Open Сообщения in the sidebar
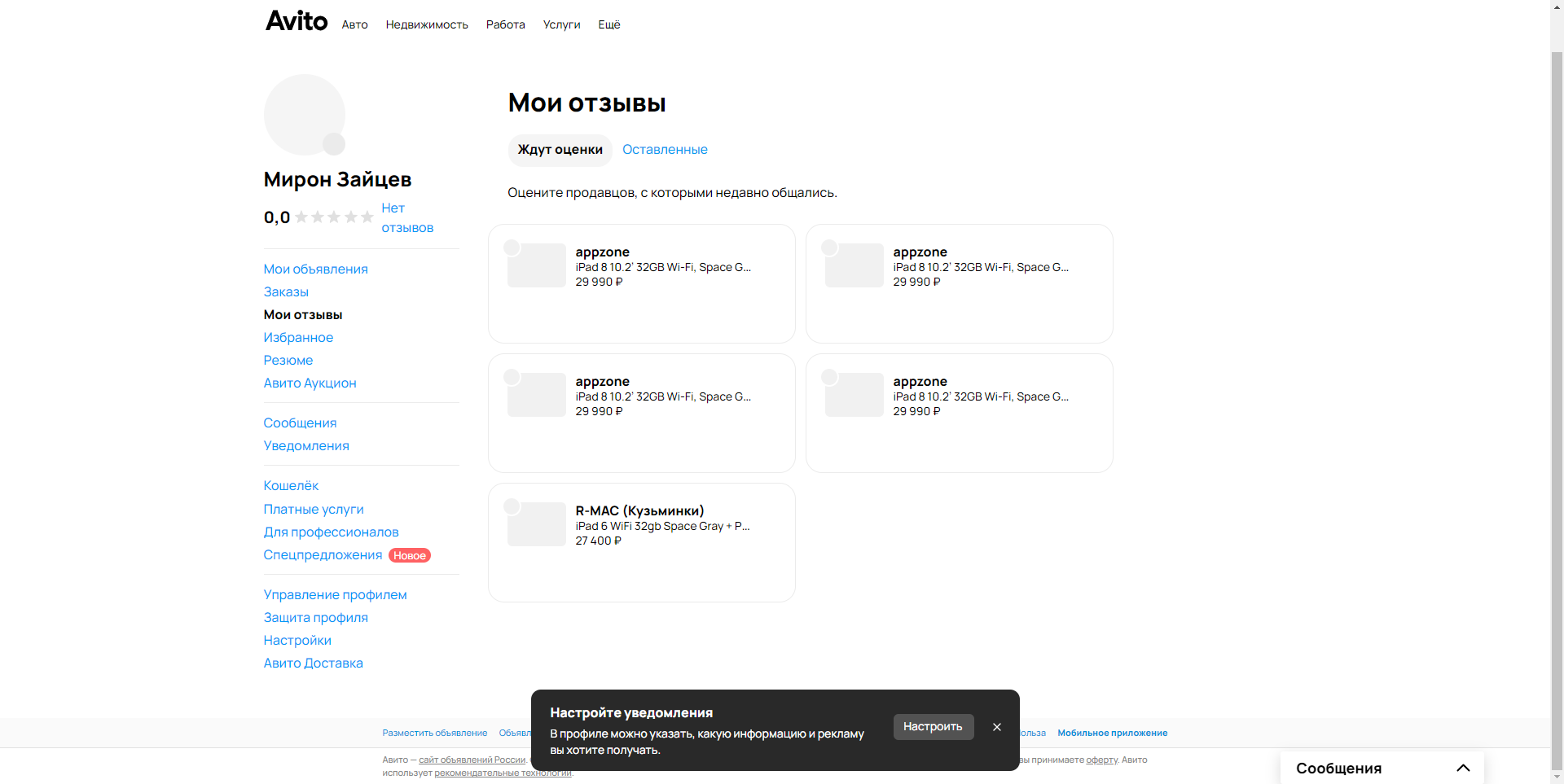1564x784 pixels. click(x=300, y=423)
